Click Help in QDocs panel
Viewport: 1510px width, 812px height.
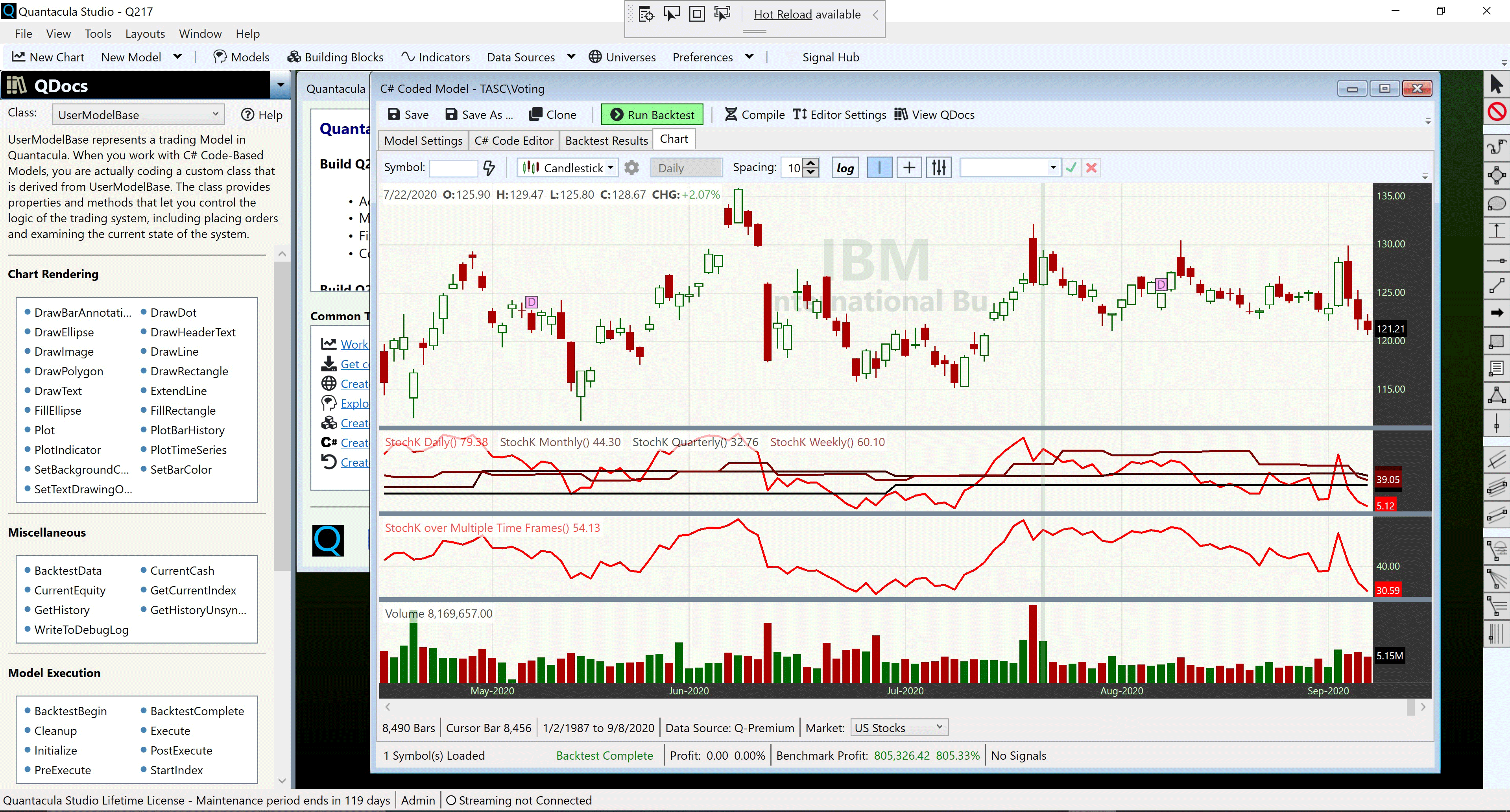262,115
